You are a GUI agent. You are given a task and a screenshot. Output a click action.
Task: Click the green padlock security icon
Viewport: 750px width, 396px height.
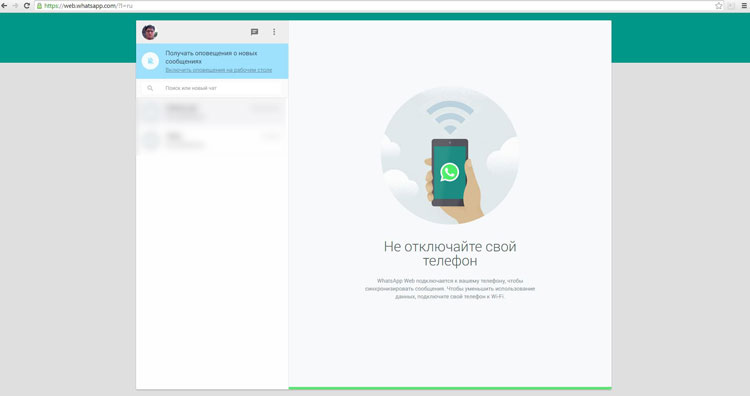(40, 6)
